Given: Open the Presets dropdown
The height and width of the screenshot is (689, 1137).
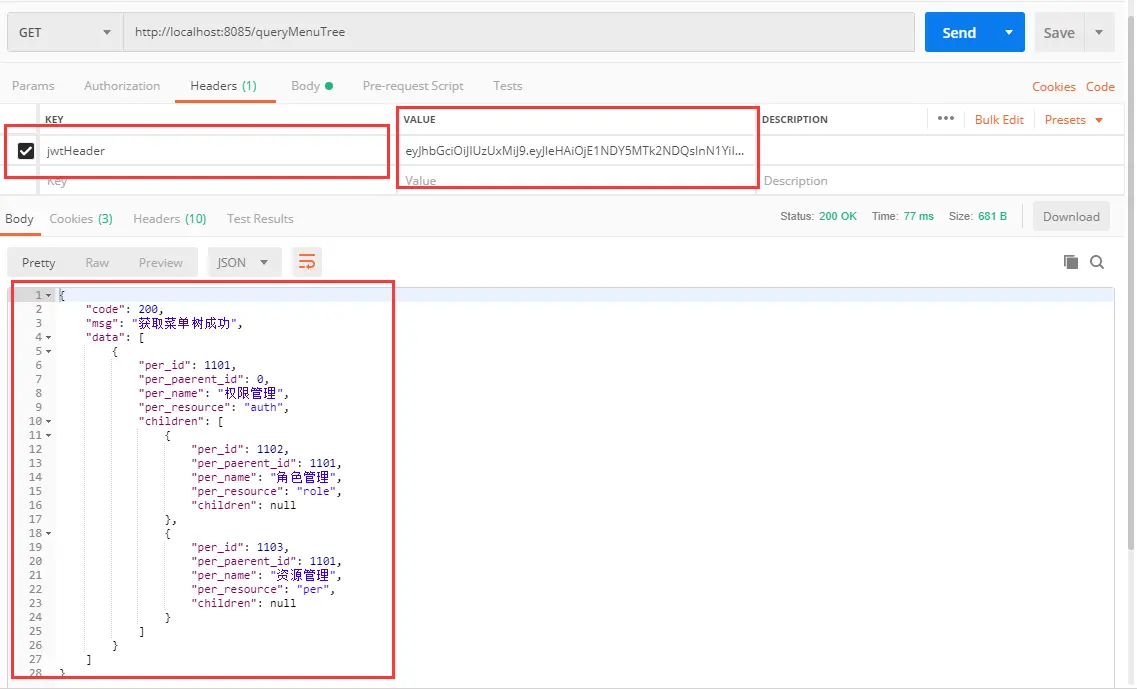Looking at the screenshot, I should 1073,120.
